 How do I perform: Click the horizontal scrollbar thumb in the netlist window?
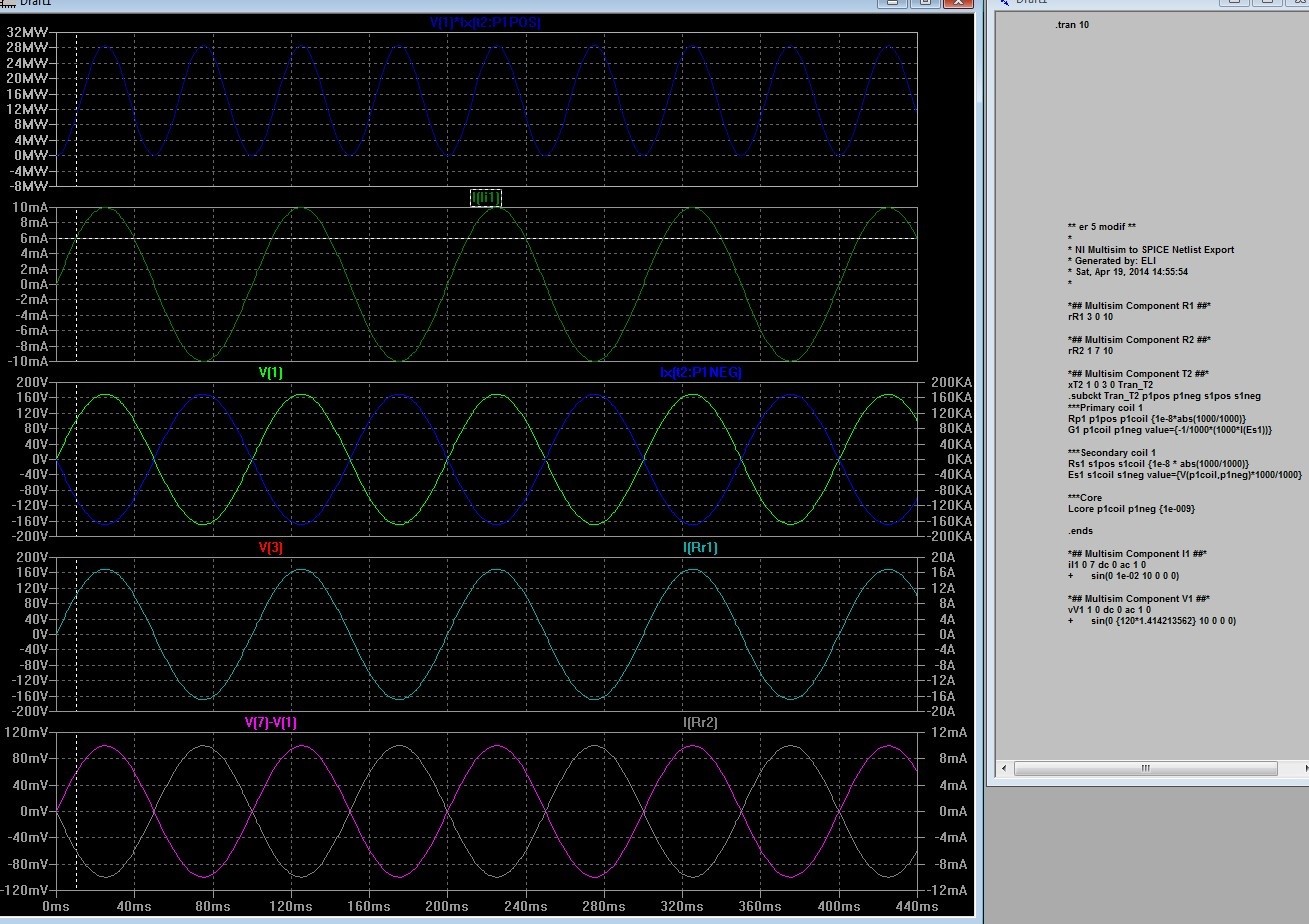coord(1145,769)
